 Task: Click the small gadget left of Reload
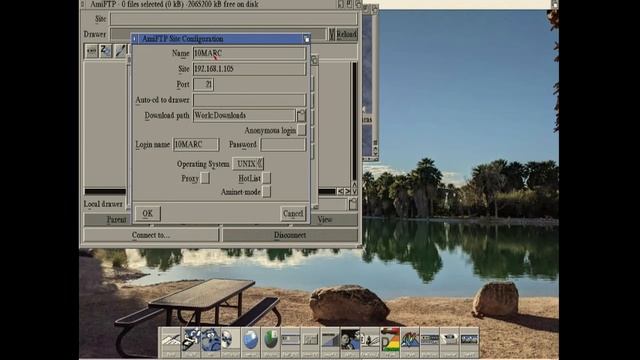point(331,34)
